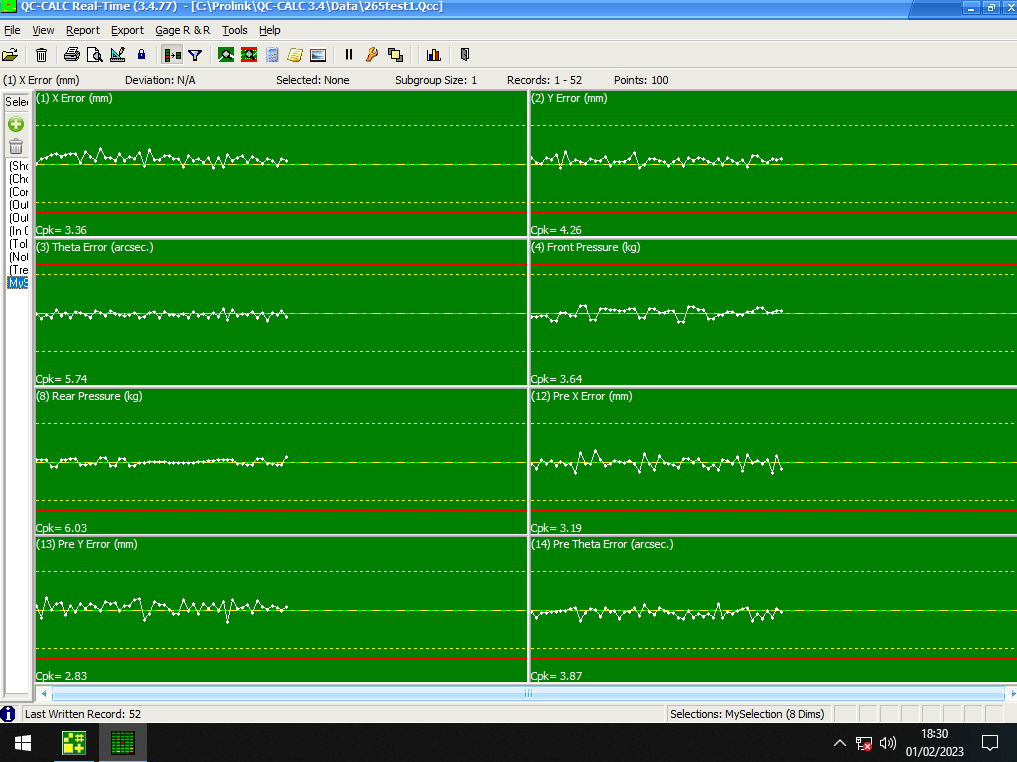Open the yellow-green grid taskbar app

tap(73, 743)
